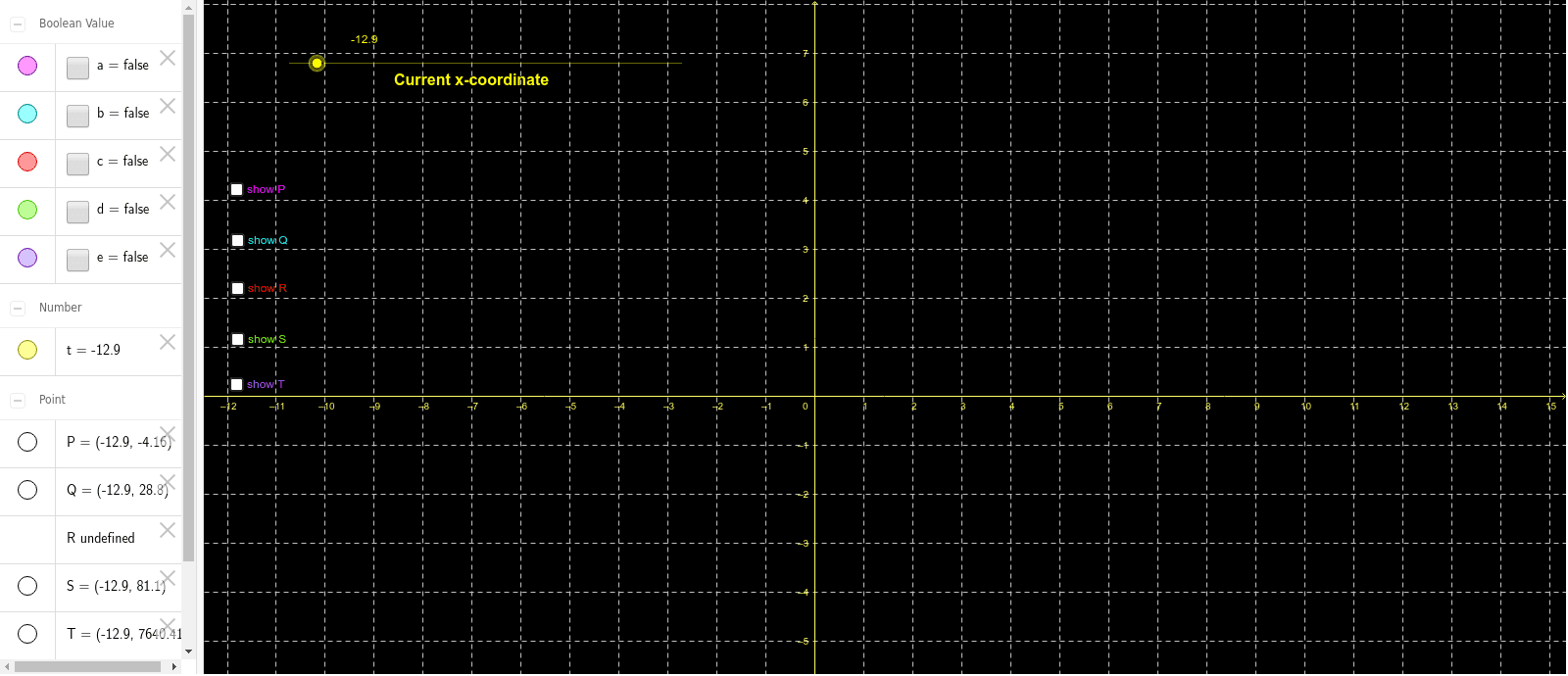Click the horizontal scrollbar in algebra panel
The image size is (1568, 676).
(x=87, y=666)
